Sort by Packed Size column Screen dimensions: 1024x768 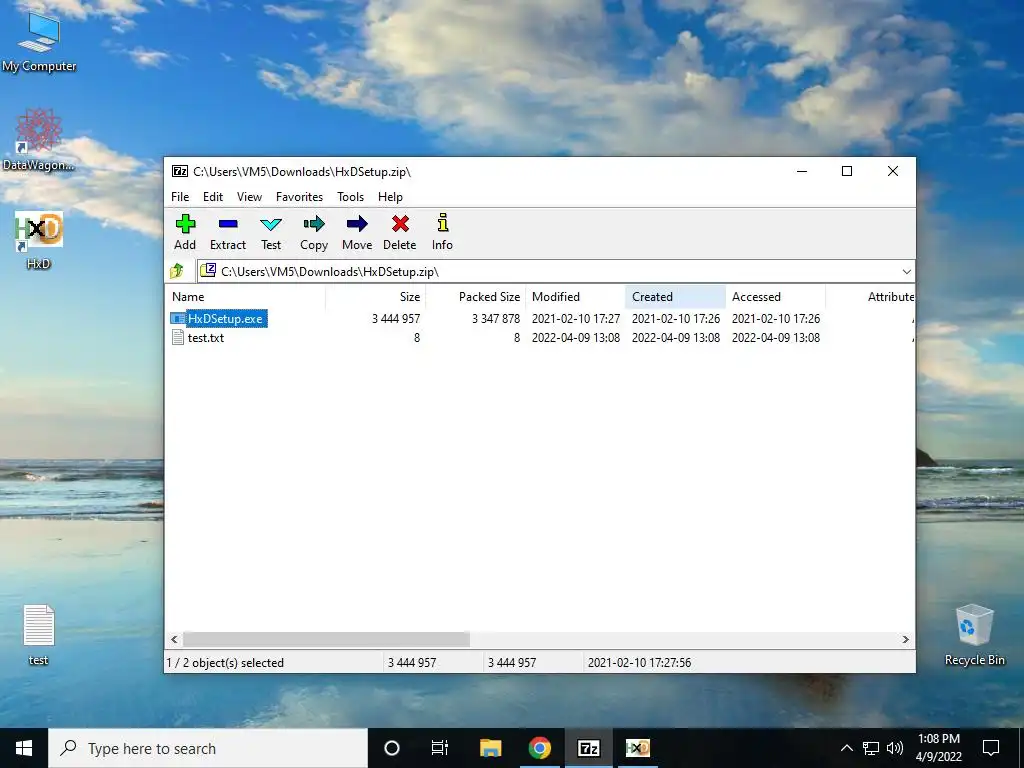click(475, 296)
